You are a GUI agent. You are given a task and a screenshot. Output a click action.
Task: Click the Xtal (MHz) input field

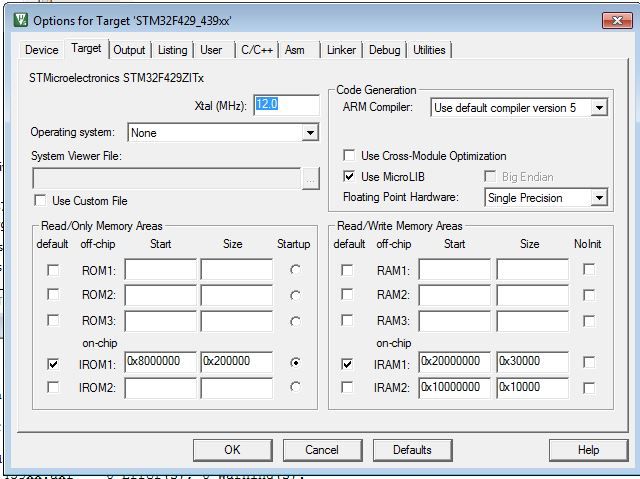tap(286, 104)
